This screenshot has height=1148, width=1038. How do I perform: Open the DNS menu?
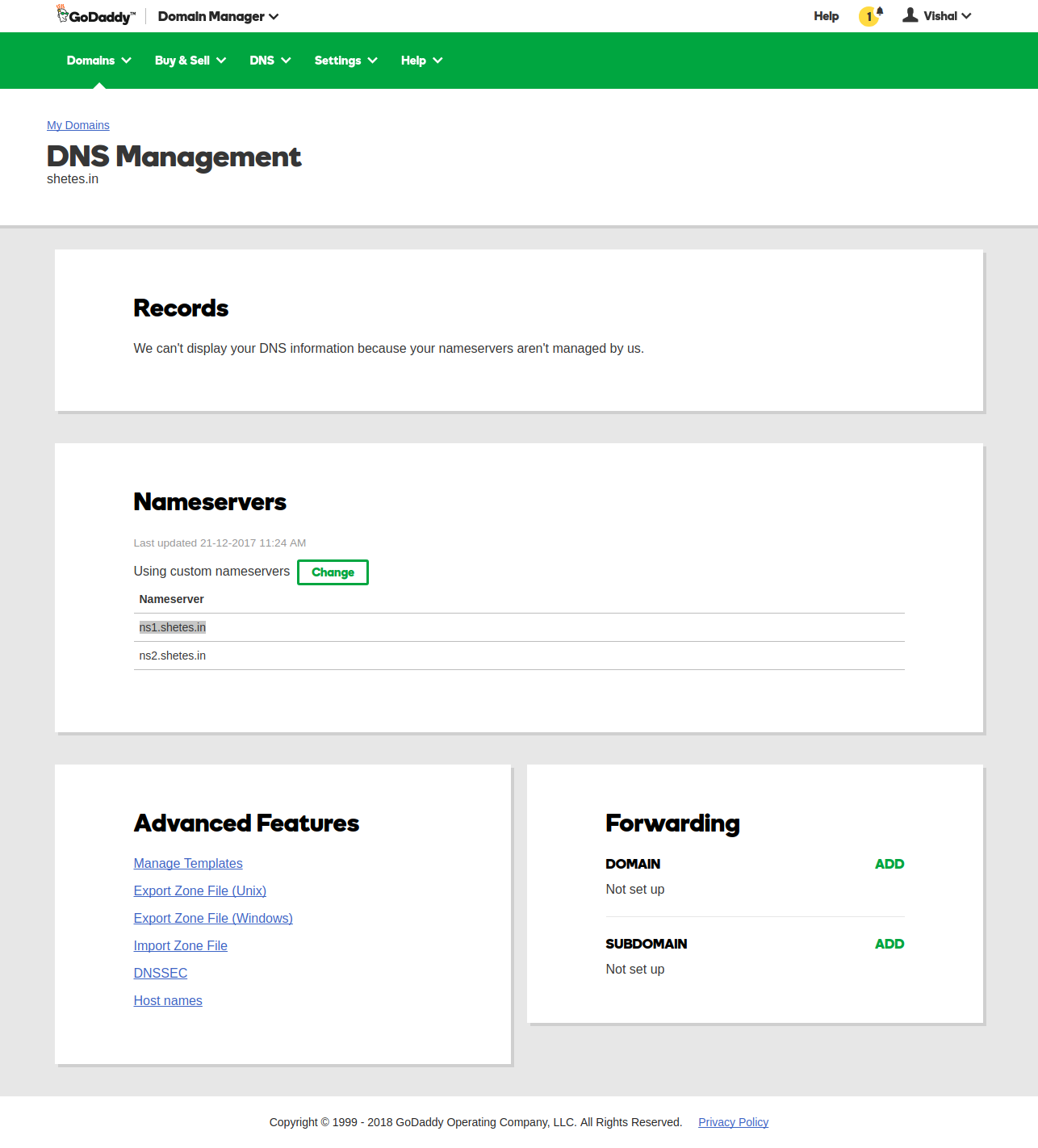pyautogui.click(x=270, y=61)
